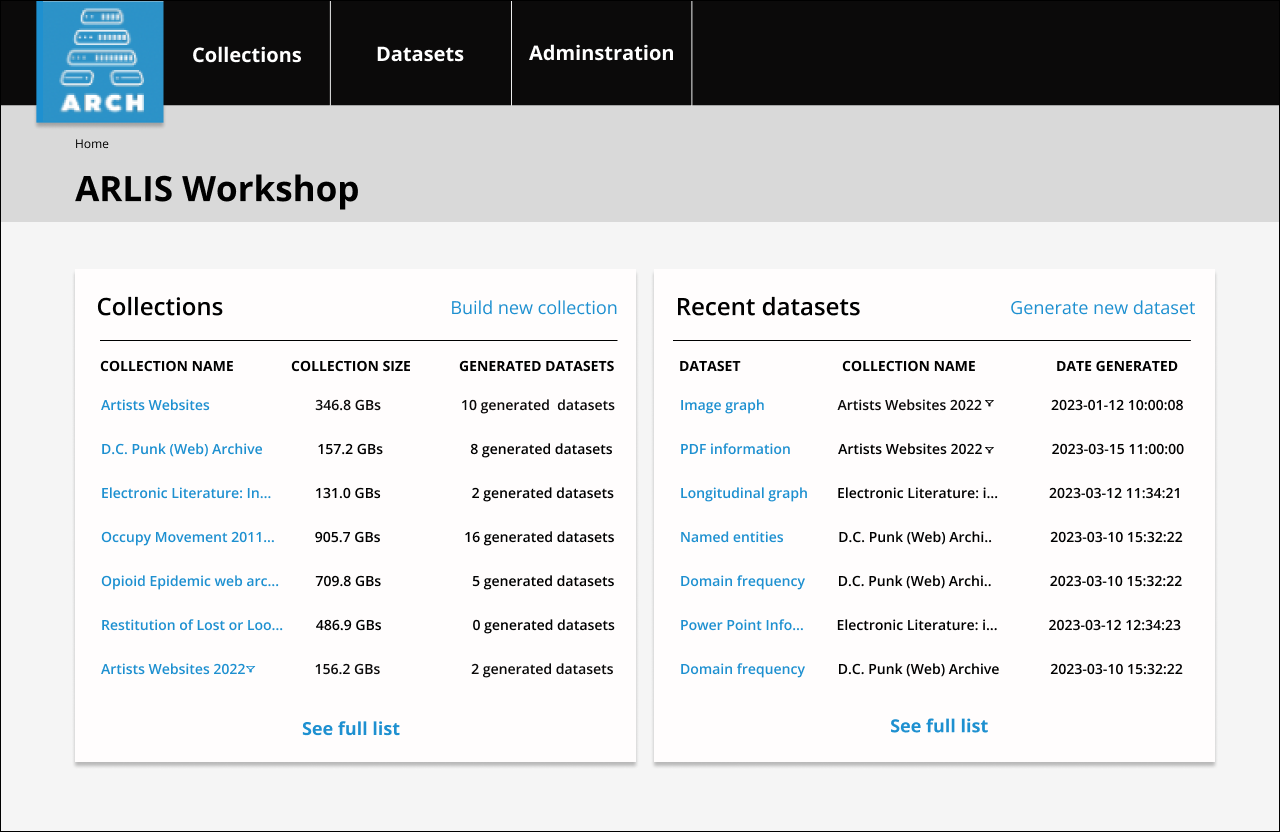1280x832 pixels.
Task: Select the 156.2 GBs size cell
Action: pyautogui.click(x=348, y=669)
